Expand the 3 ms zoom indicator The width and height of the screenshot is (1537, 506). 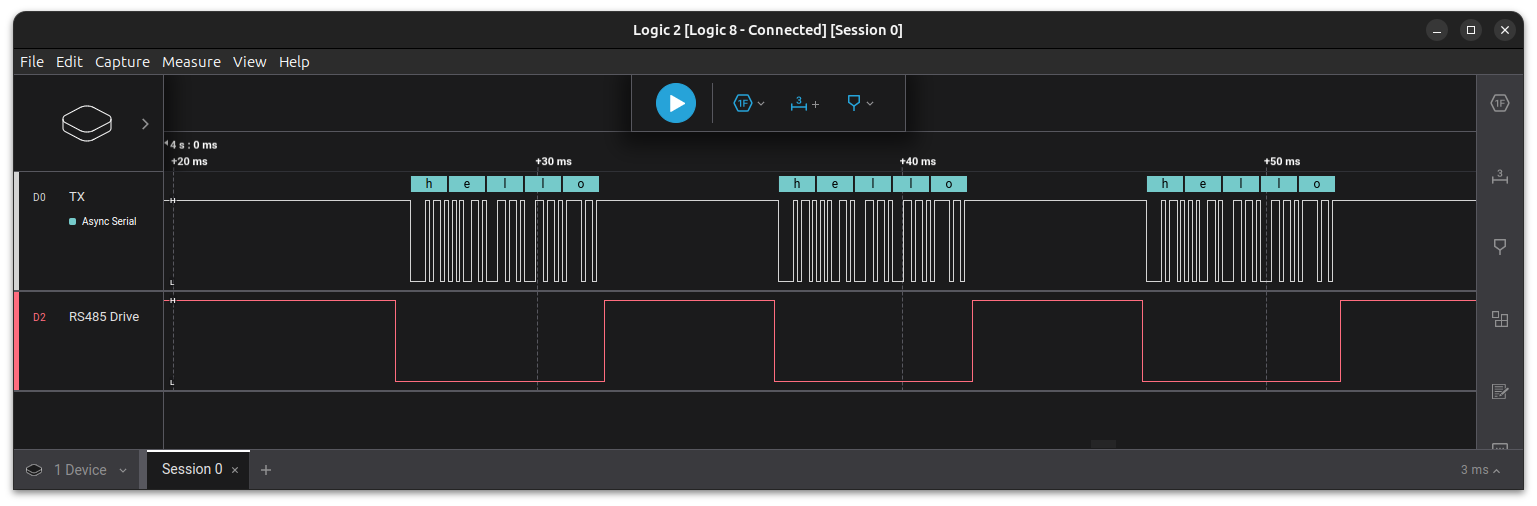click(1480, 470)
